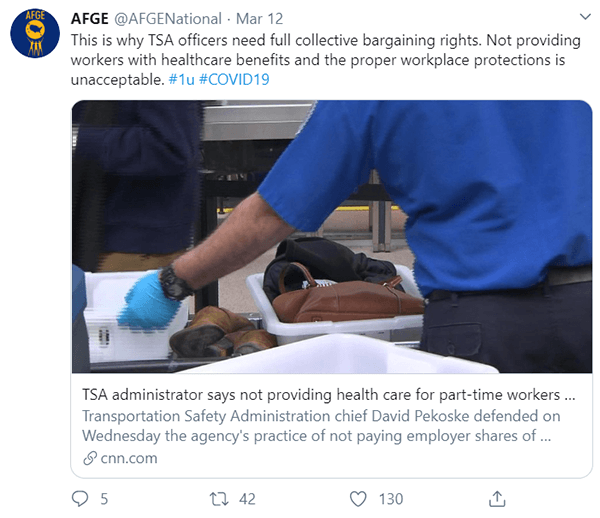Click the AFGE display name
Viewport: 600px width, 518px height.
[90, 19]
